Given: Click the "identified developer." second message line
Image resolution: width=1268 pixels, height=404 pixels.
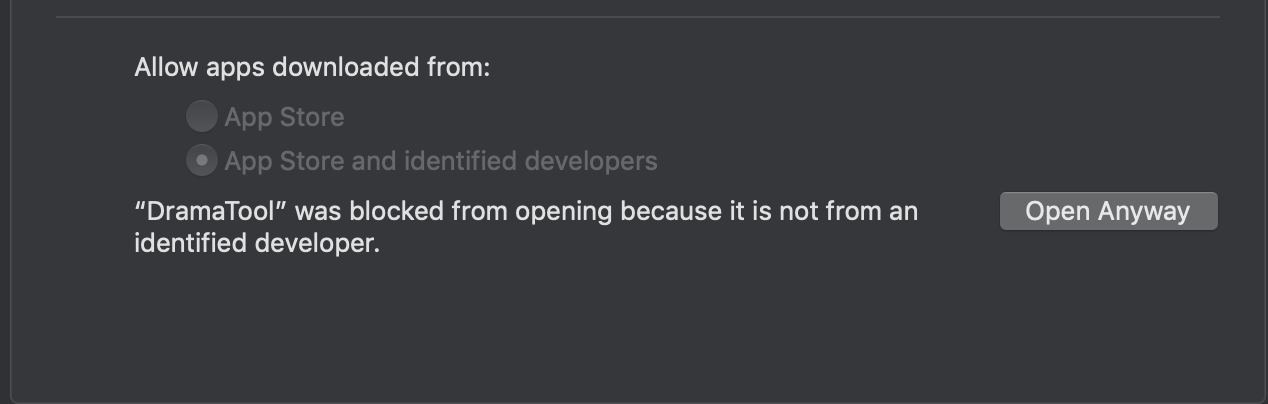Looking at the screenshot, I should pos(257,243).
